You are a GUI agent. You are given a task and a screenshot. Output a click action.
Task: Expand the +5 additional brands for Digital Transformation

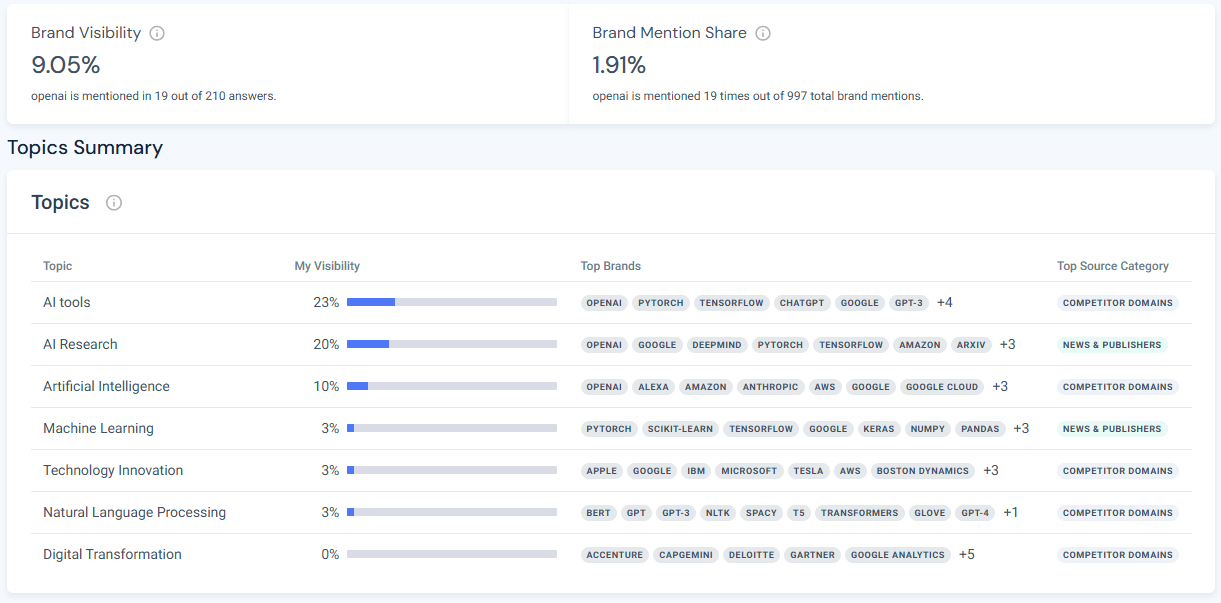click(x=966, y=554)
